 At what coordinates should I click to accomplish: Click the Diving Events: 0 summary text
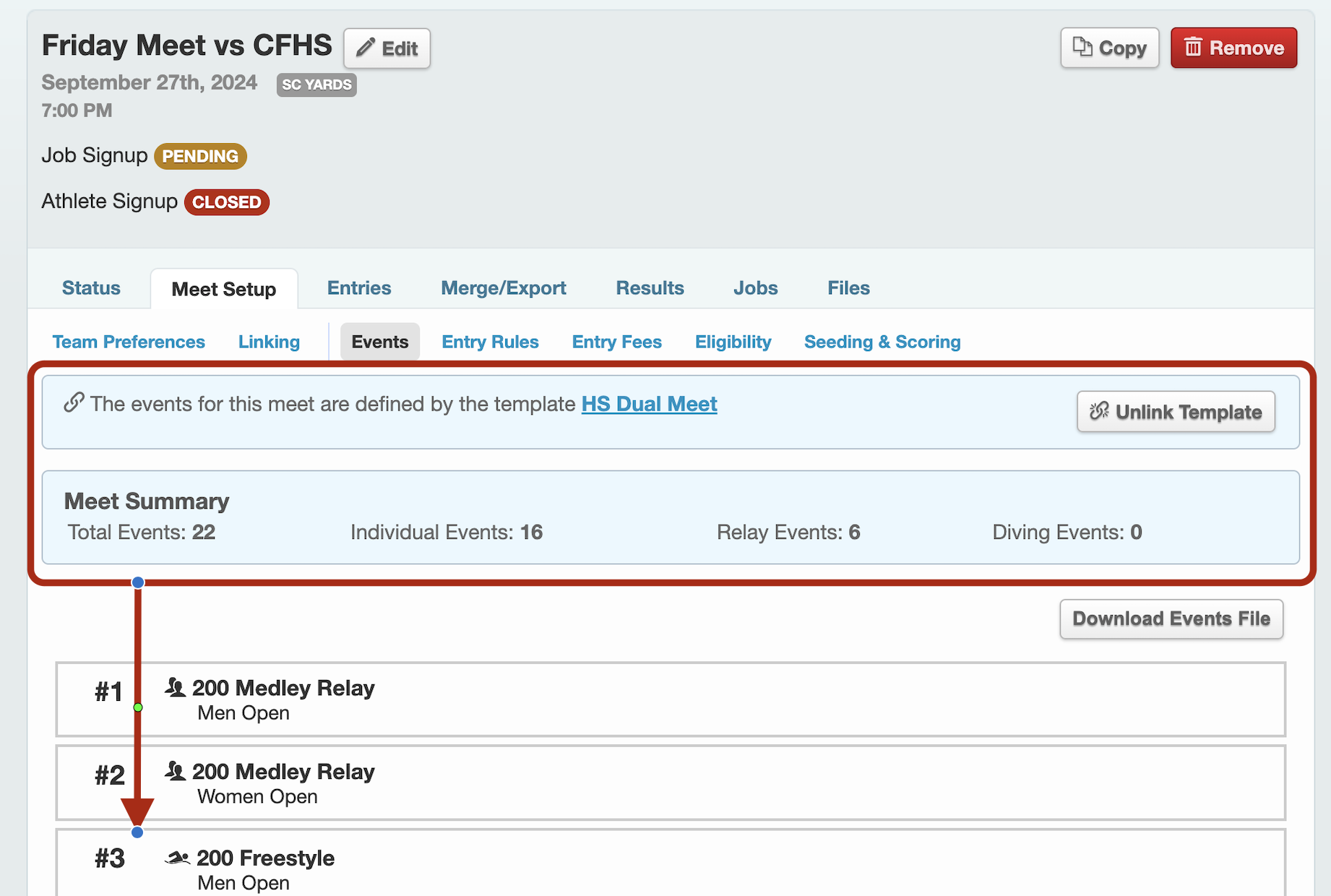1067,533
